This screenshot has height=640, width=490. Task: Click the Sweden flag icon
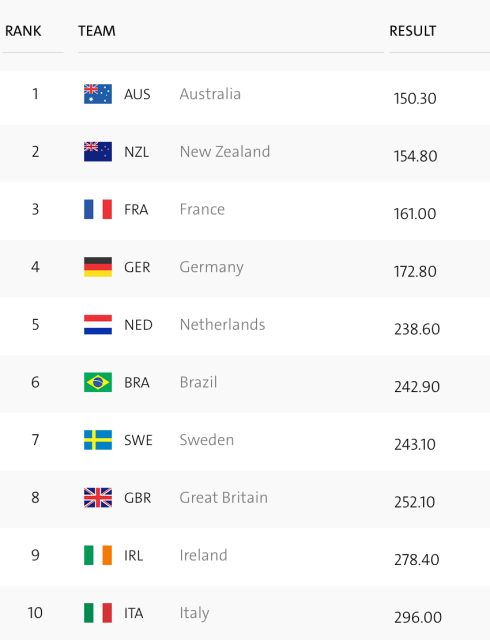[98, 440]
